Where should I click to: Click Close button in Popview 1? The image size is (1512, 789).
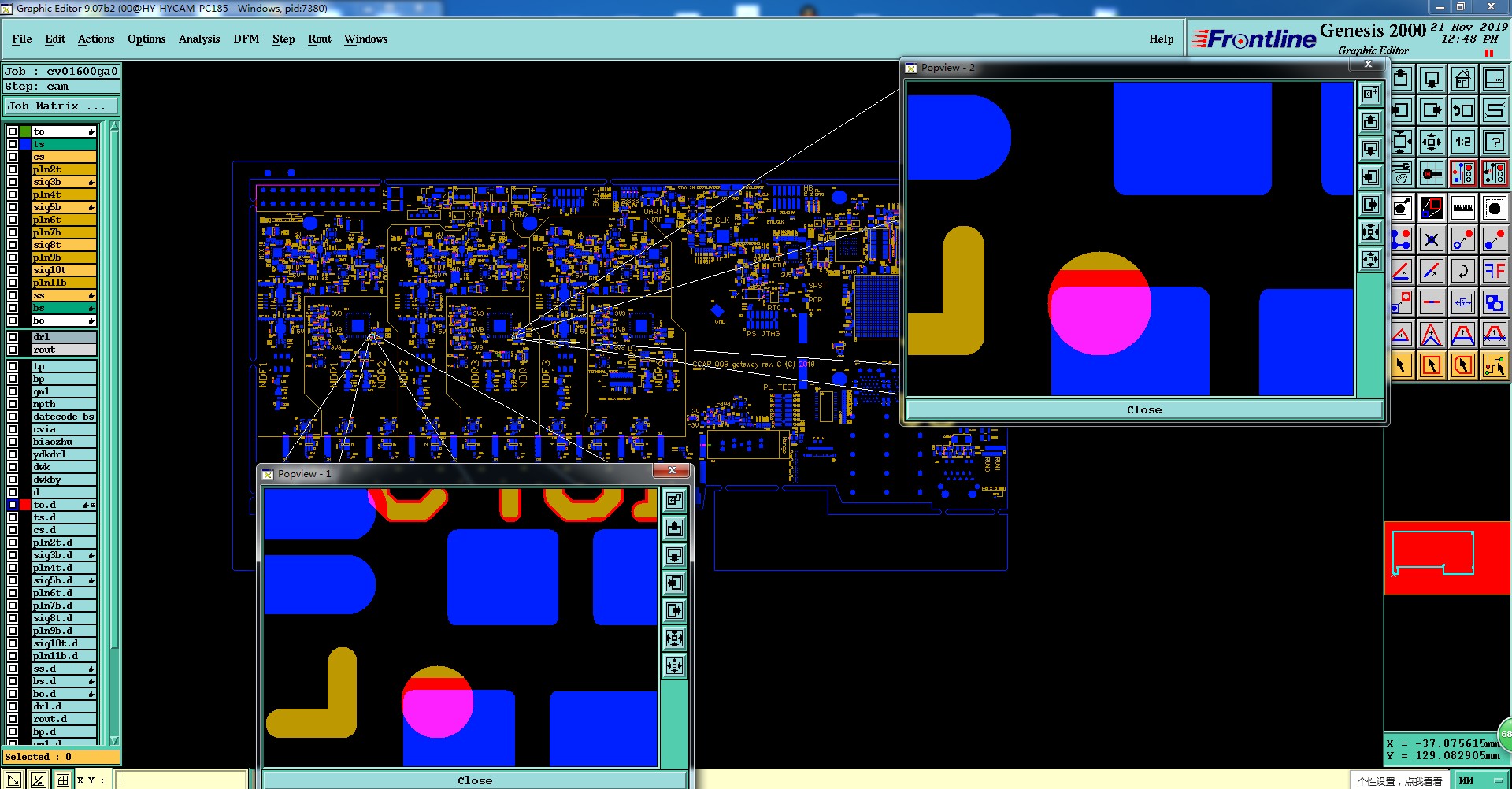coord(475,780)
